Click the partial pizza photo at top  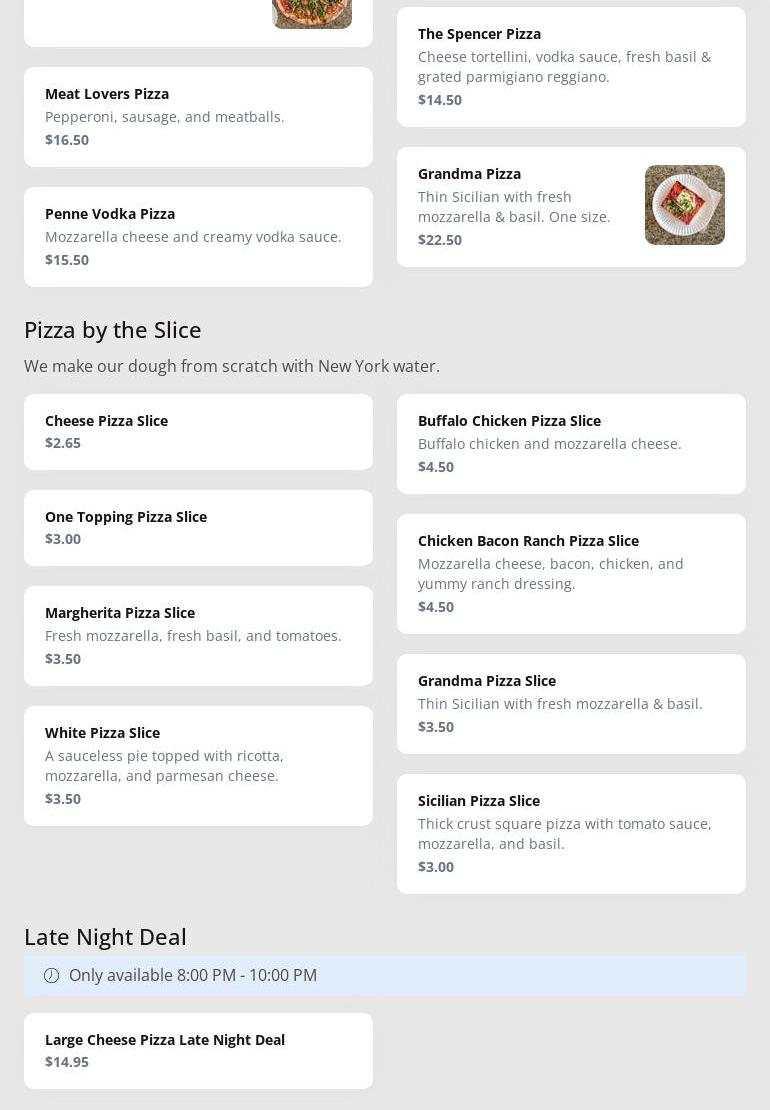coord(311,13)
